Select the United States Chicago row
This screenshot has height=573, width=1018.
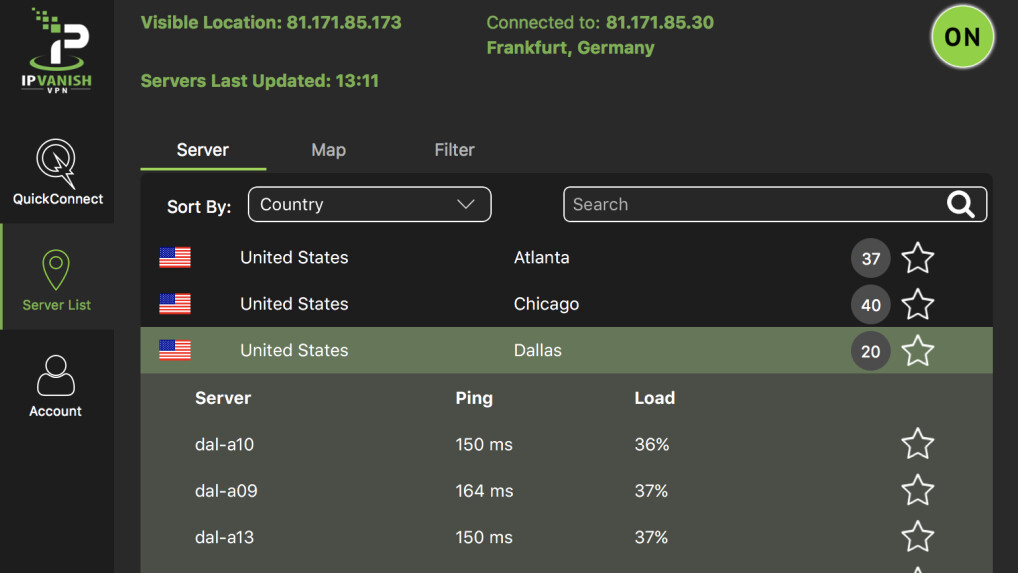(566, 304)
